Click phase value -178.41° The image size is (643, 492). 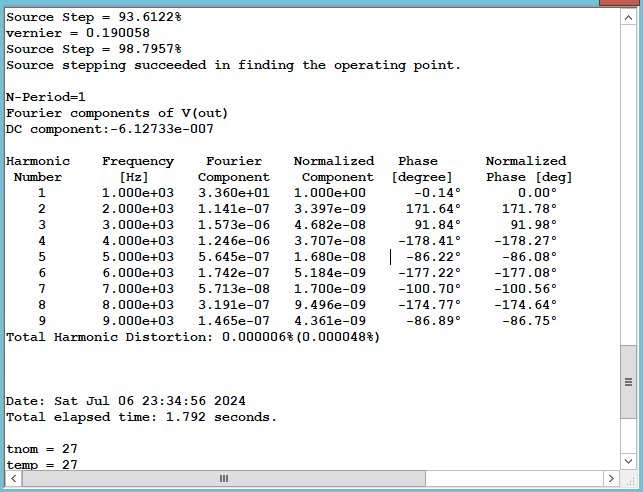(x=430, y=241)
